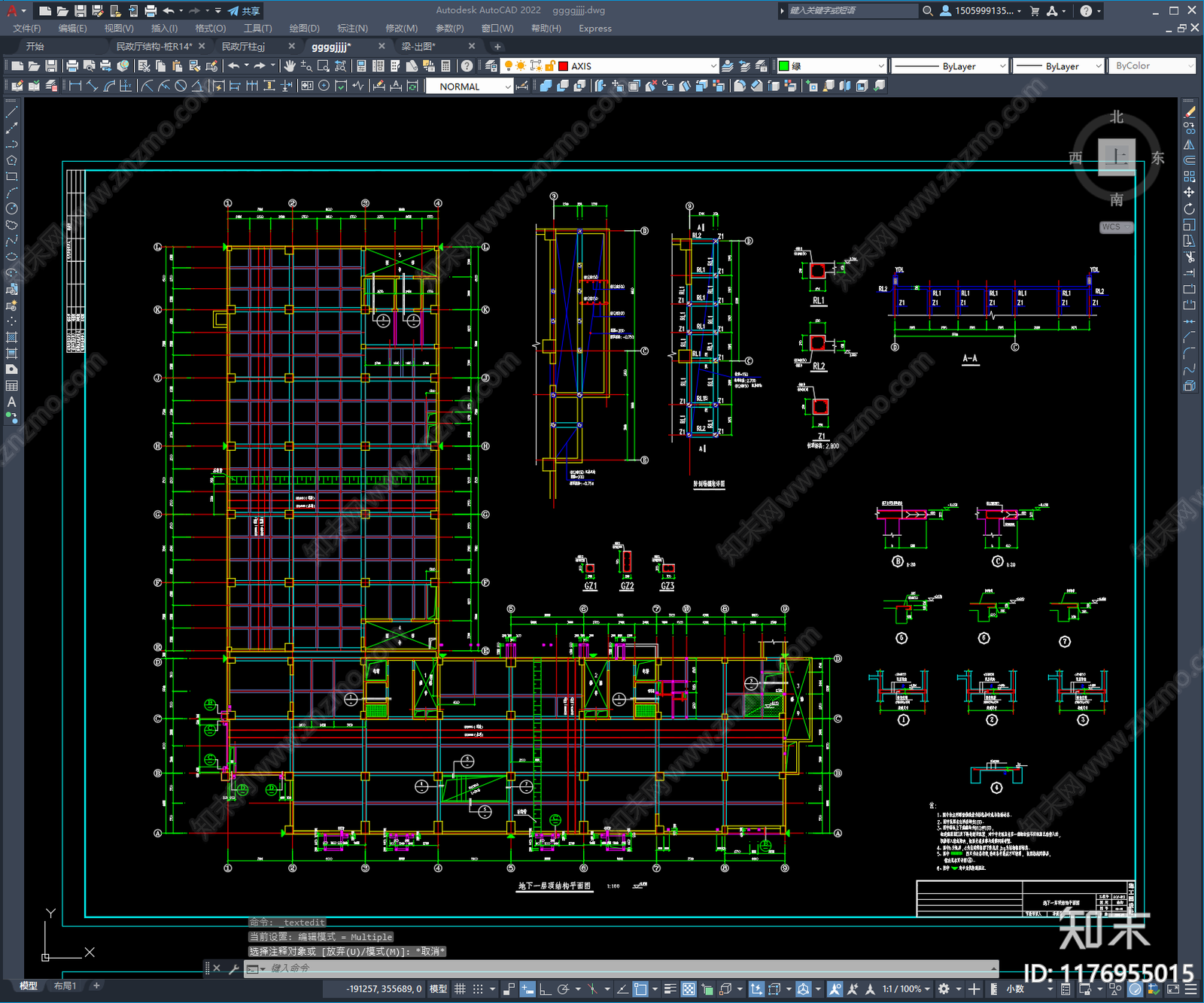Image resolution: width=1204 pixels, height=1003 pixels.
Task: Toggle ortho mode in status bar
Action: click(545, 989)
